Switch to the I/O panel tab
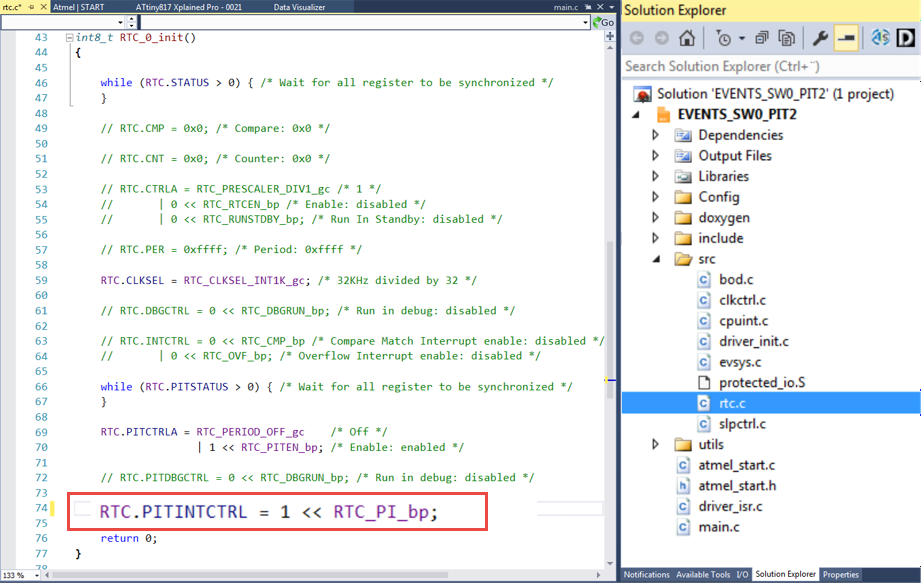 point(742,575)
